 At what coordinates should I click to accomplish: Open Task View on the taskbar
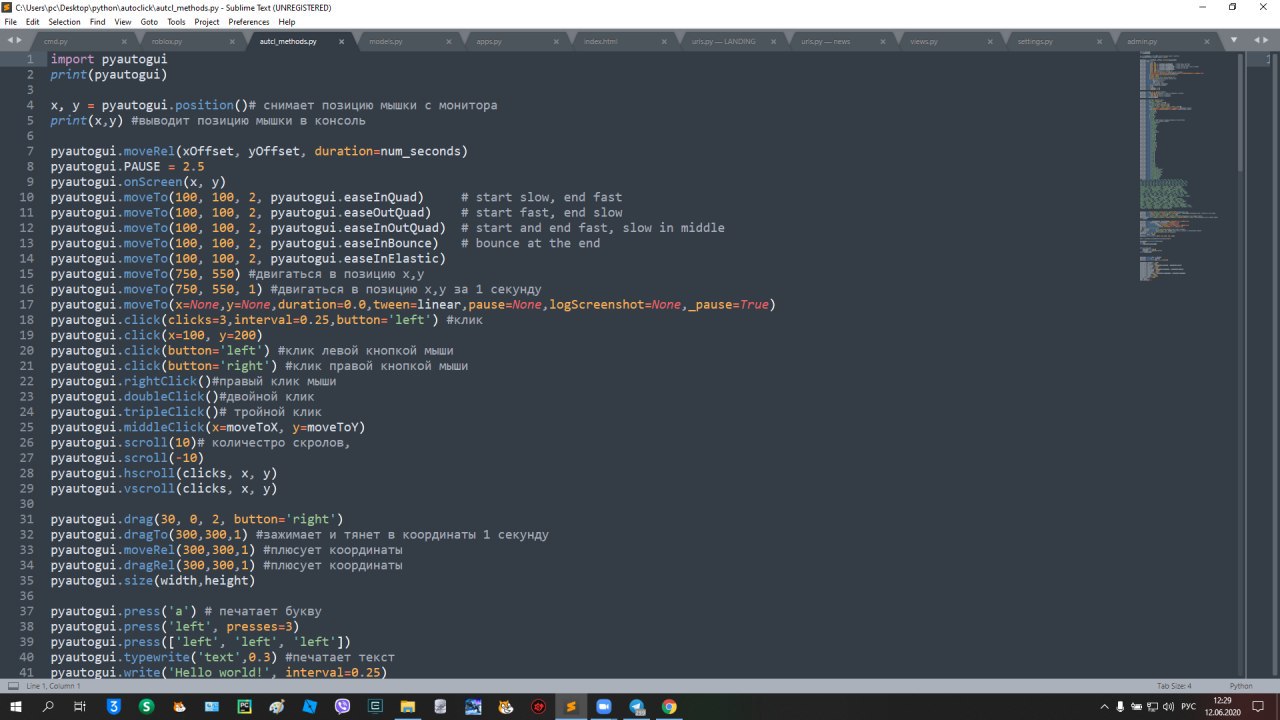click(80, 706)
